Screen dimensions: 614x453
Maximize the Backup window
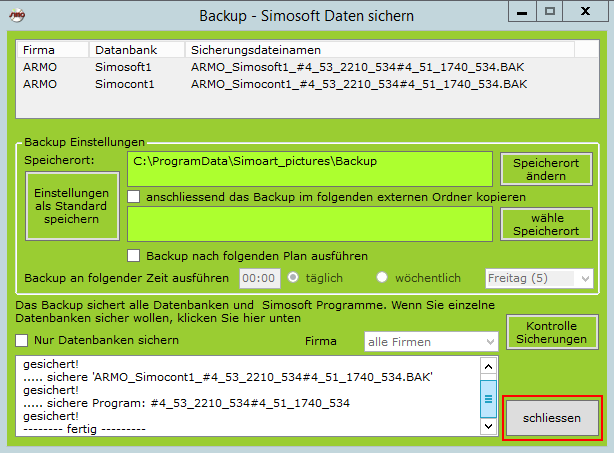(549, 11)
